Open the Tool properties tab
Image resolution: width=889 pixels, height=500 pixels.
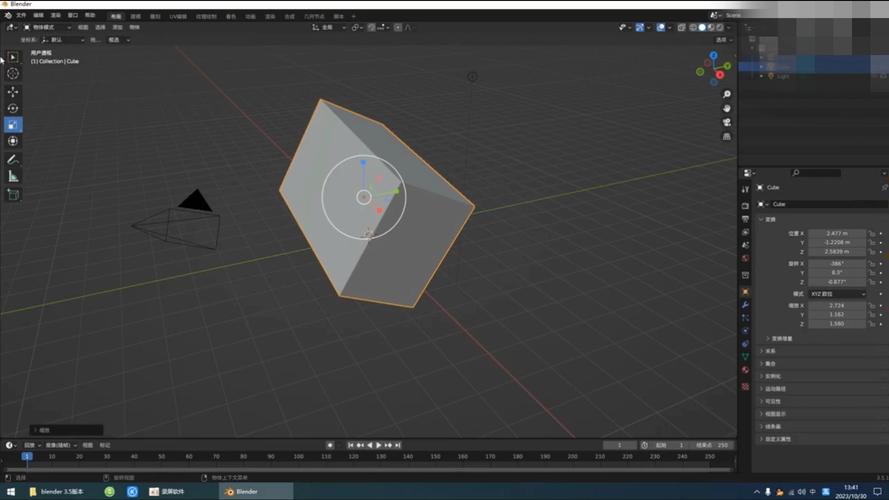(745, 189)
